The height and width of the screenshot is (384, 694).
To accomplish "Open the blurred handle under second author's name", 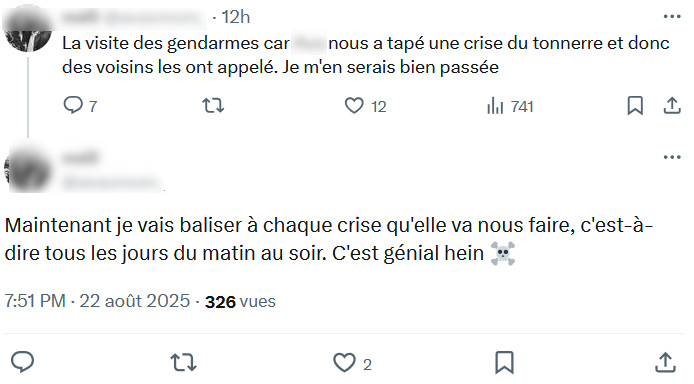I will (113, 182).
